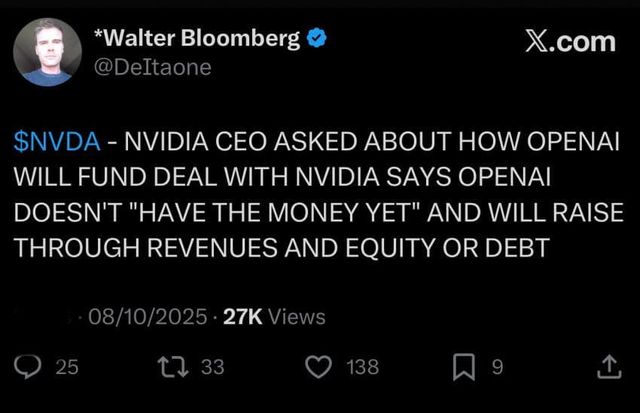
Task: Click the quoted phrase "HAVE THE MONEY YET"
Action: [x=254, y=213]
